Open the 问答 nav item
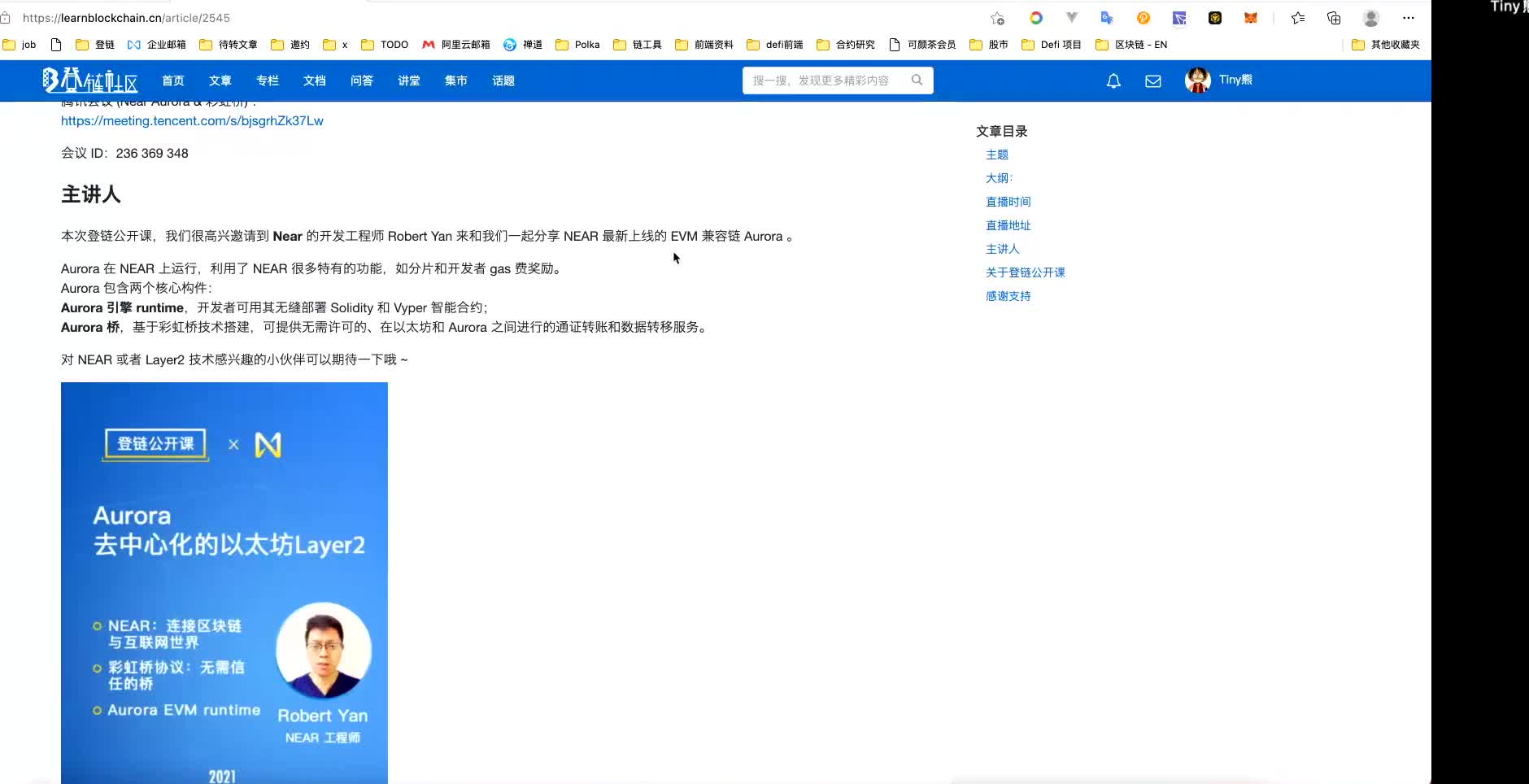This screenshot has width=1529, height=784. (362, 81)
